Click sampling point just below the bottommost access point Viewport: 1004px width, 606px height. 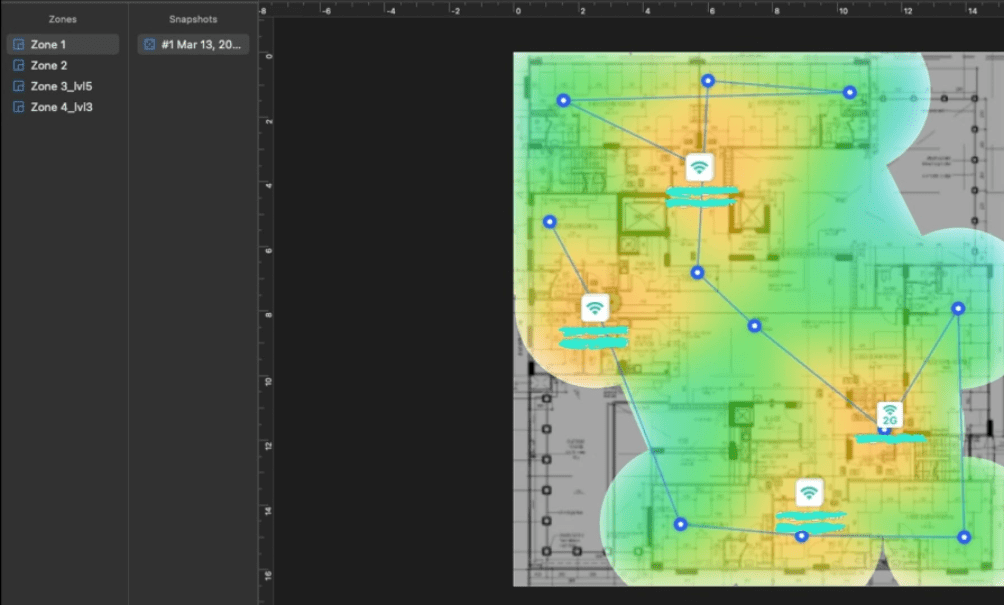(801, 536)
